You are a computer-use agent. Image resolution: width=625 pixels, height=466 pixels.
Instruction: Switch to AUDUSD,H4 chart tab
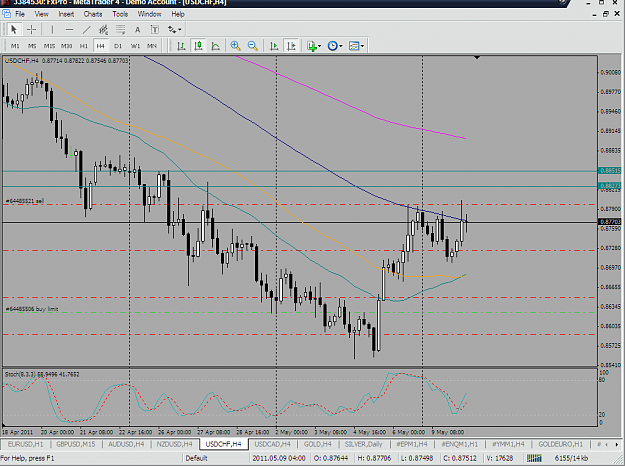[126, 444]
